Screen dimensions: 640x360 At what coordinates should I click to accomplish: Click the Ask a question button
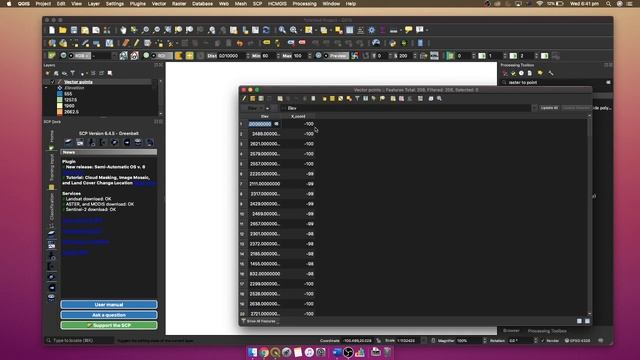pyautogui.click(x=109, y=315)
